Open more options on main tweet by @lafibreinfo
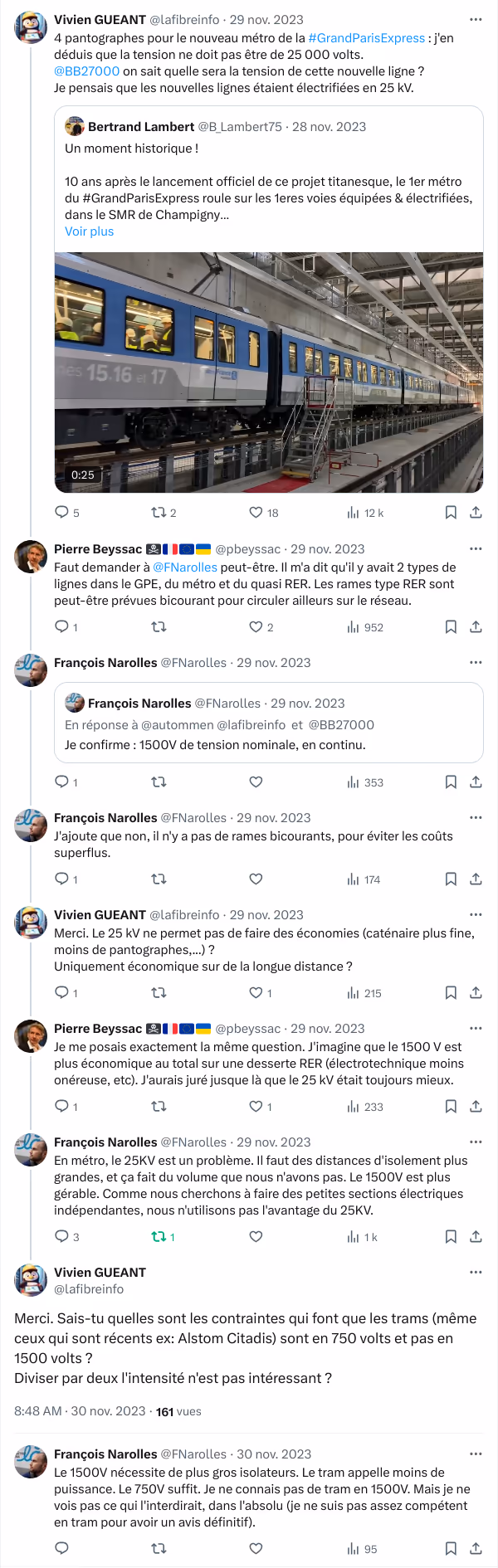Image resolution: width=498 pixels, height=1568 pixels. (x=476, y=1272)
